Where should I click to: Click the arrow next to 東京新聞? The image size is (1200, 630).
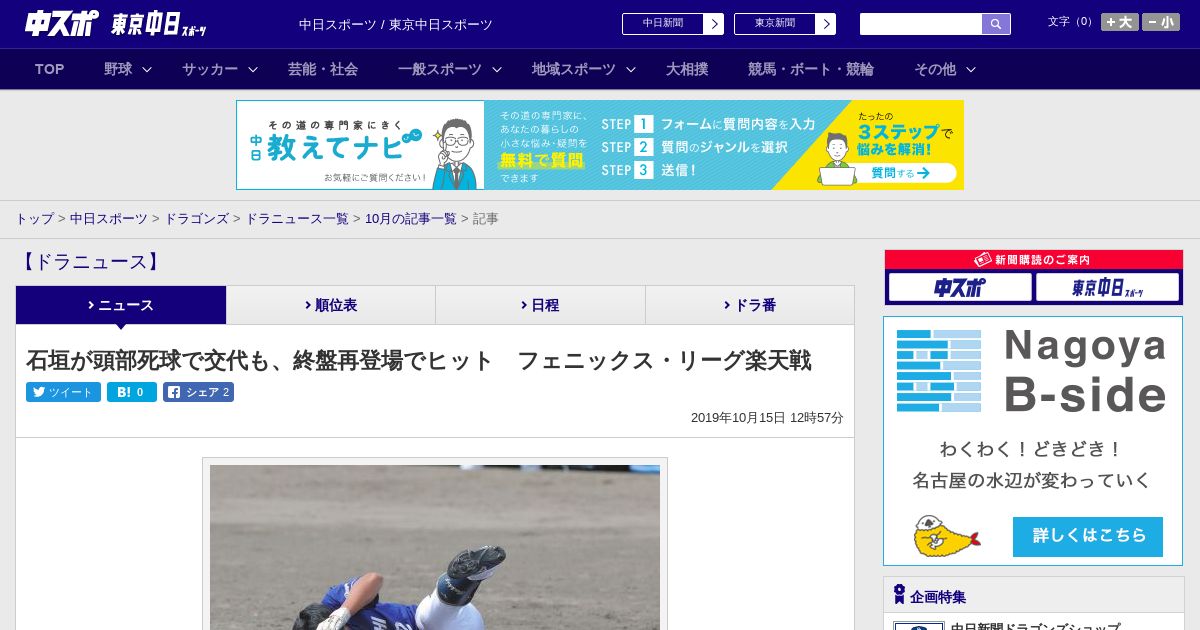[826, 24]
